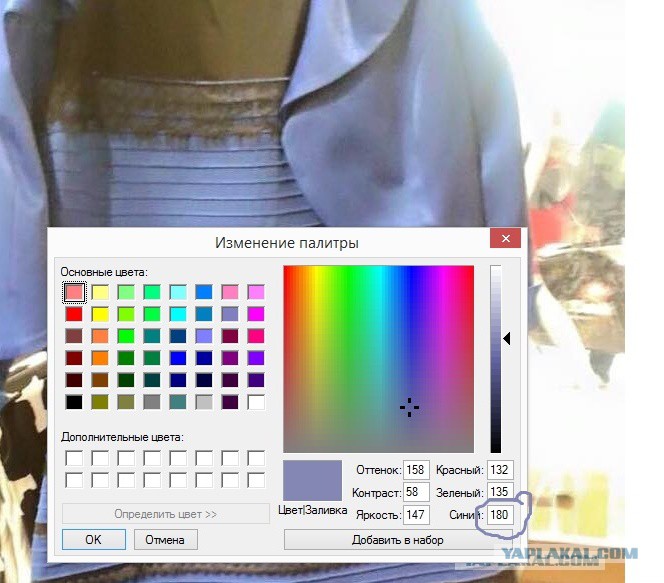The width and height of the screenshot is (664, 583).
Task: Click the crosshair in the color spectrum
Action: (x=409, y=407)
